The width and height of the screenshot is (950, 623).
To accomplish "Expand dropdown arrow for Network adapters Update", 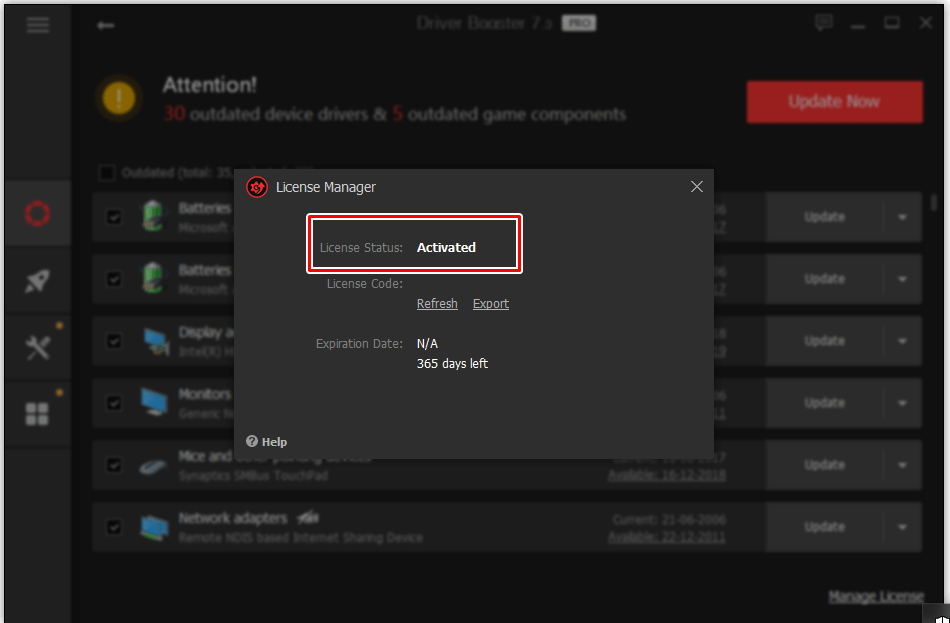I will [x=902, y=527].
